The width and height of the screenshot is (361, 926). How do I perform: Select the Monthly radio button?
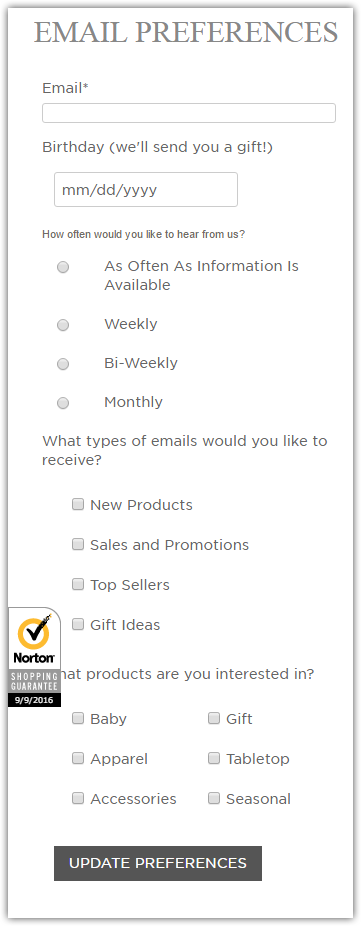[x=63, y=403]
